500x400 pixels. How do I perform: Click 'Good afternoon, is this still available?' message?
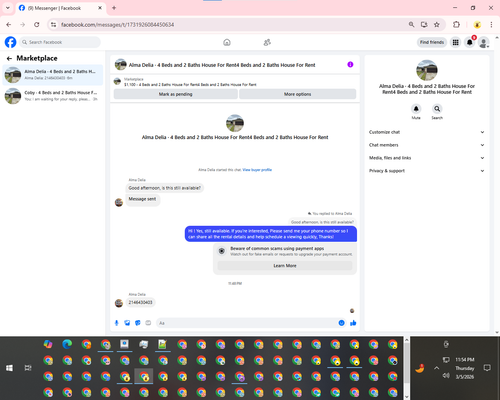(x=165, y=188)
